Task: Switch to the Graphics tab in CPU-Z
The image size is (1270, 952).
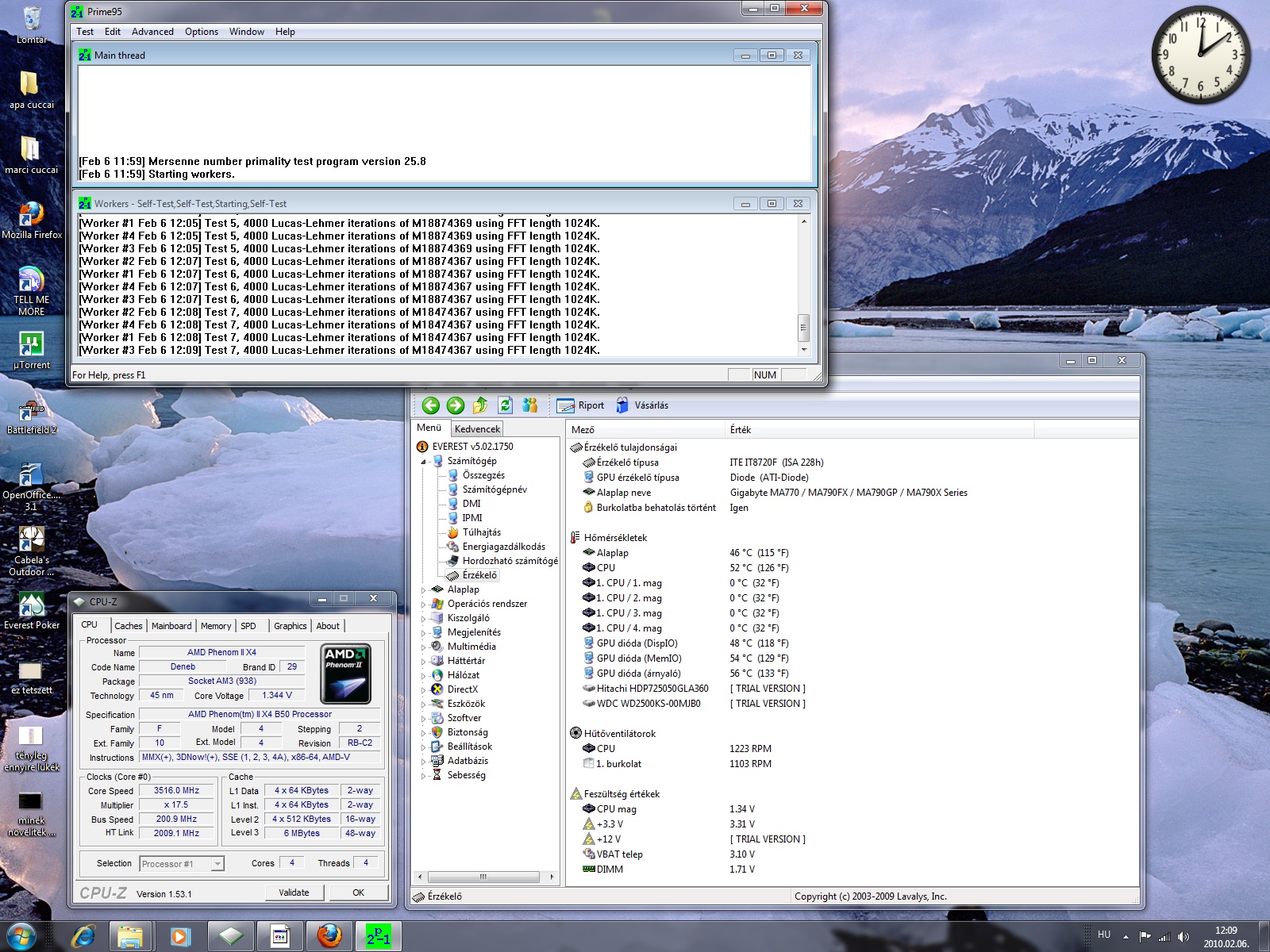Action: 291,626
